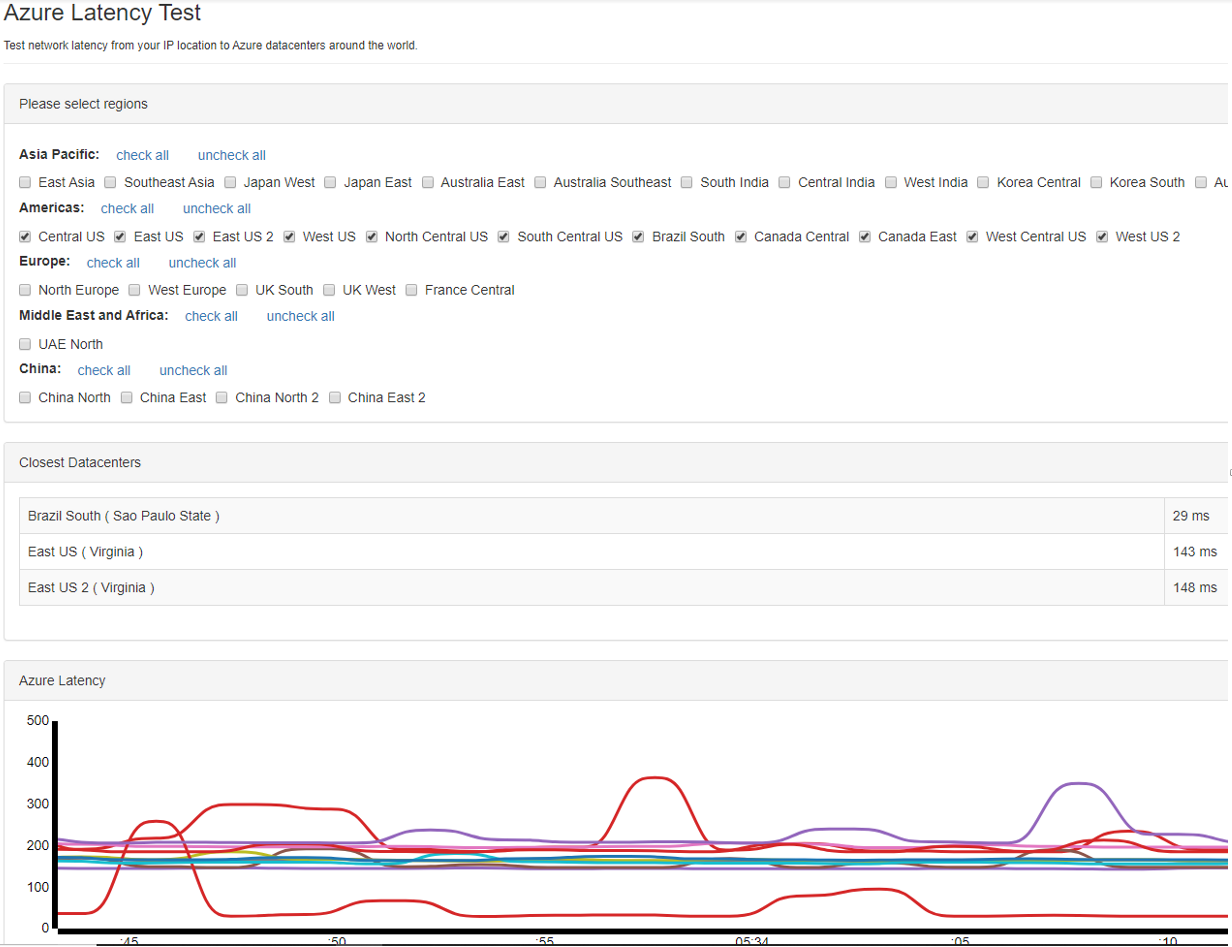
Task: Click Europe check all link
Action: coord(113,263)
